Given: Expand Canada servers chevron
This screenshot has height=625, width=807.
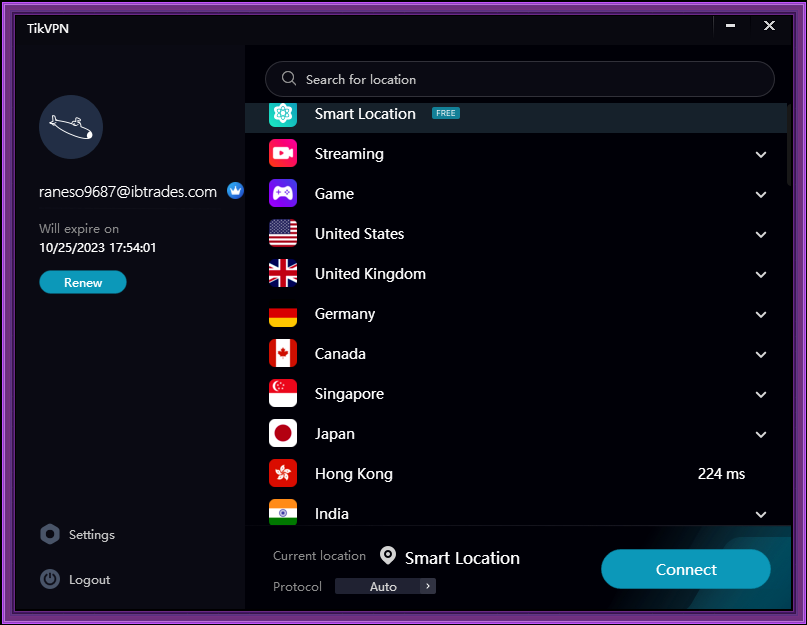Looking at the screenshot, I should (x=761, y=354).
